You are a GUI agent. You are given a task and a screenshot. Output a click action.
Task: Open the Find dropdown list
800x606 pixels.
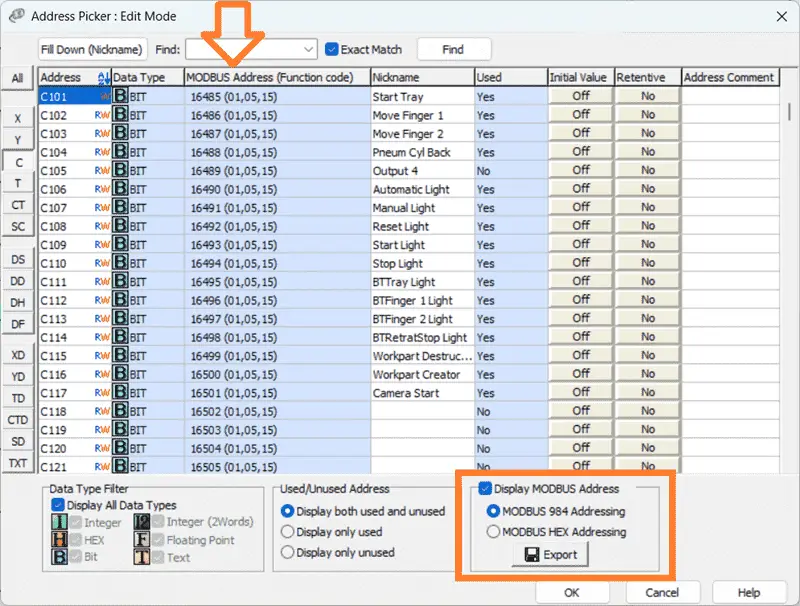(308, 49)
